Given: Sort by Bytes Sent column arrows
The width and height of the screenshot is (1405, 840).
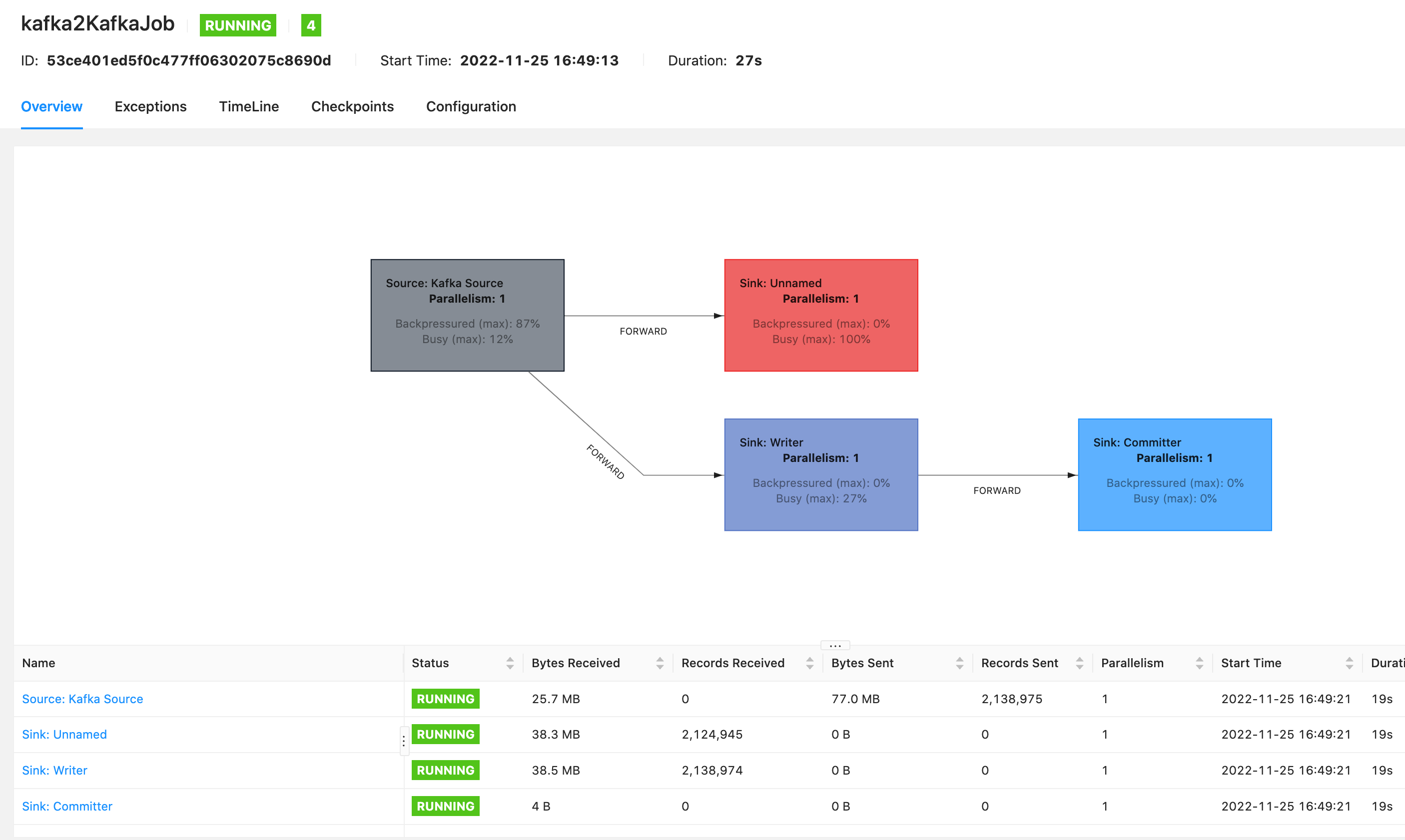Looking at the screenshot, I should pyautogui.click(x=959, y=663).
